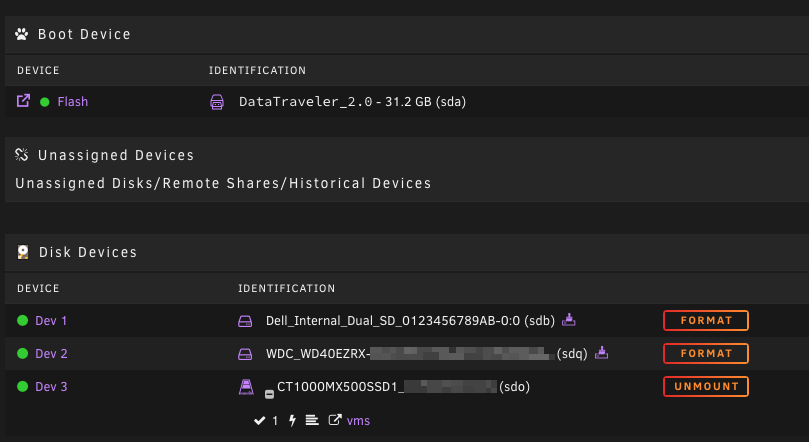The image size is (809, 442).
Task: Click the lightning bolt icon under CT1000MX500SSD1
Action: [293, 420]
